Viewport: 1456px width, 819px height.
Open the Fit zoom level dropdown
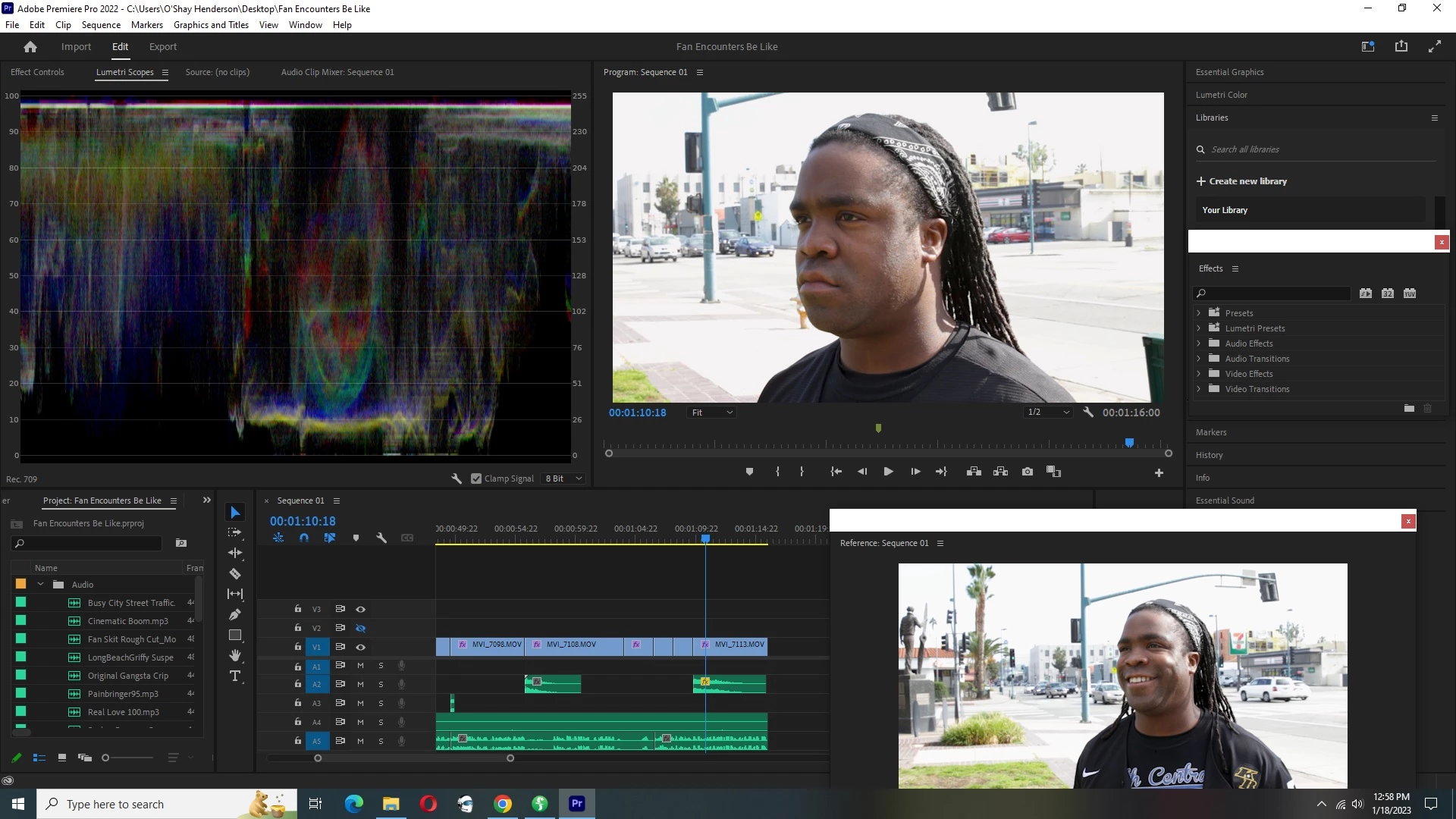tap(712, 413)
